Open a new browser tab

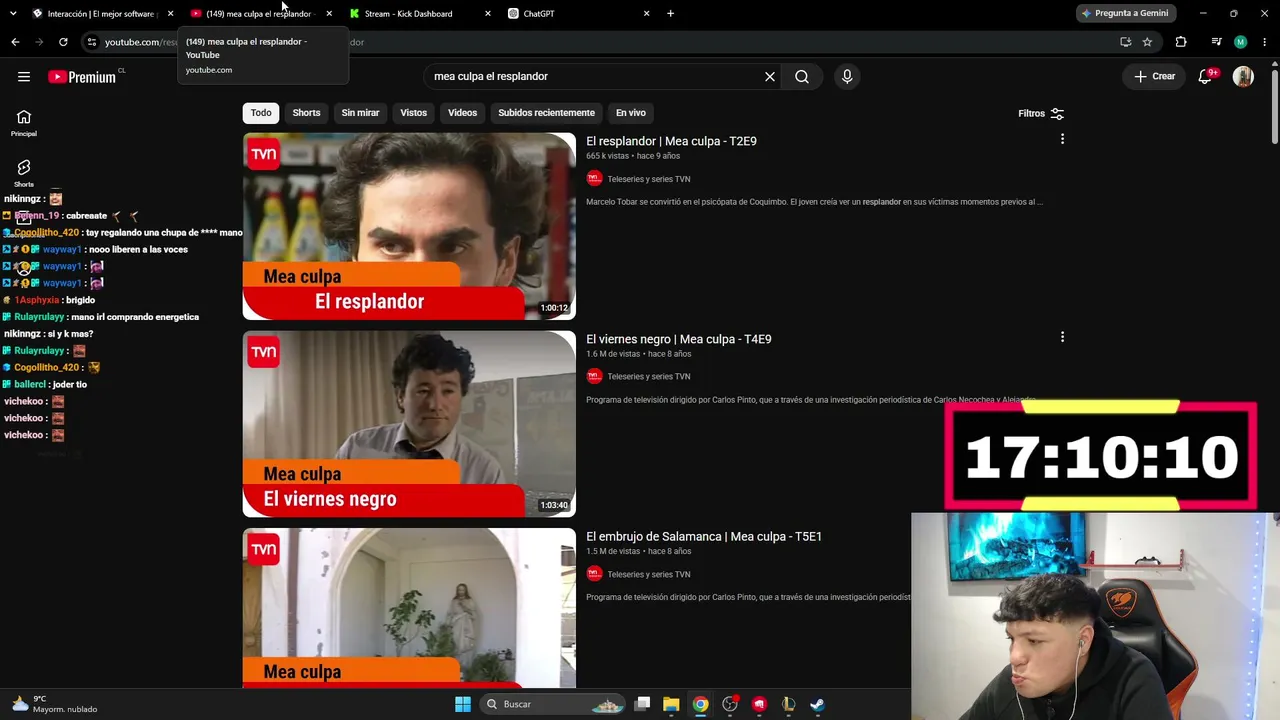click(x=670, y=14)
